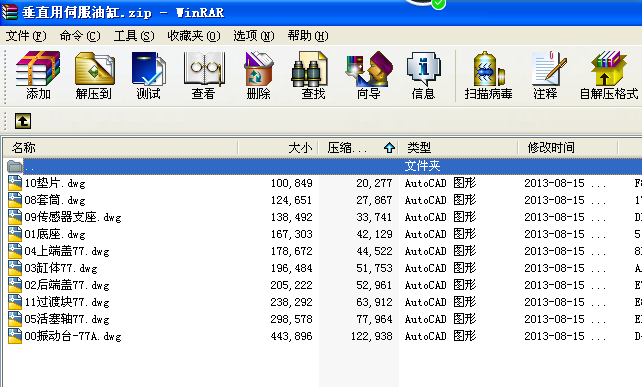
Task: Click the size value 298,578
Action: pos(292,319)
